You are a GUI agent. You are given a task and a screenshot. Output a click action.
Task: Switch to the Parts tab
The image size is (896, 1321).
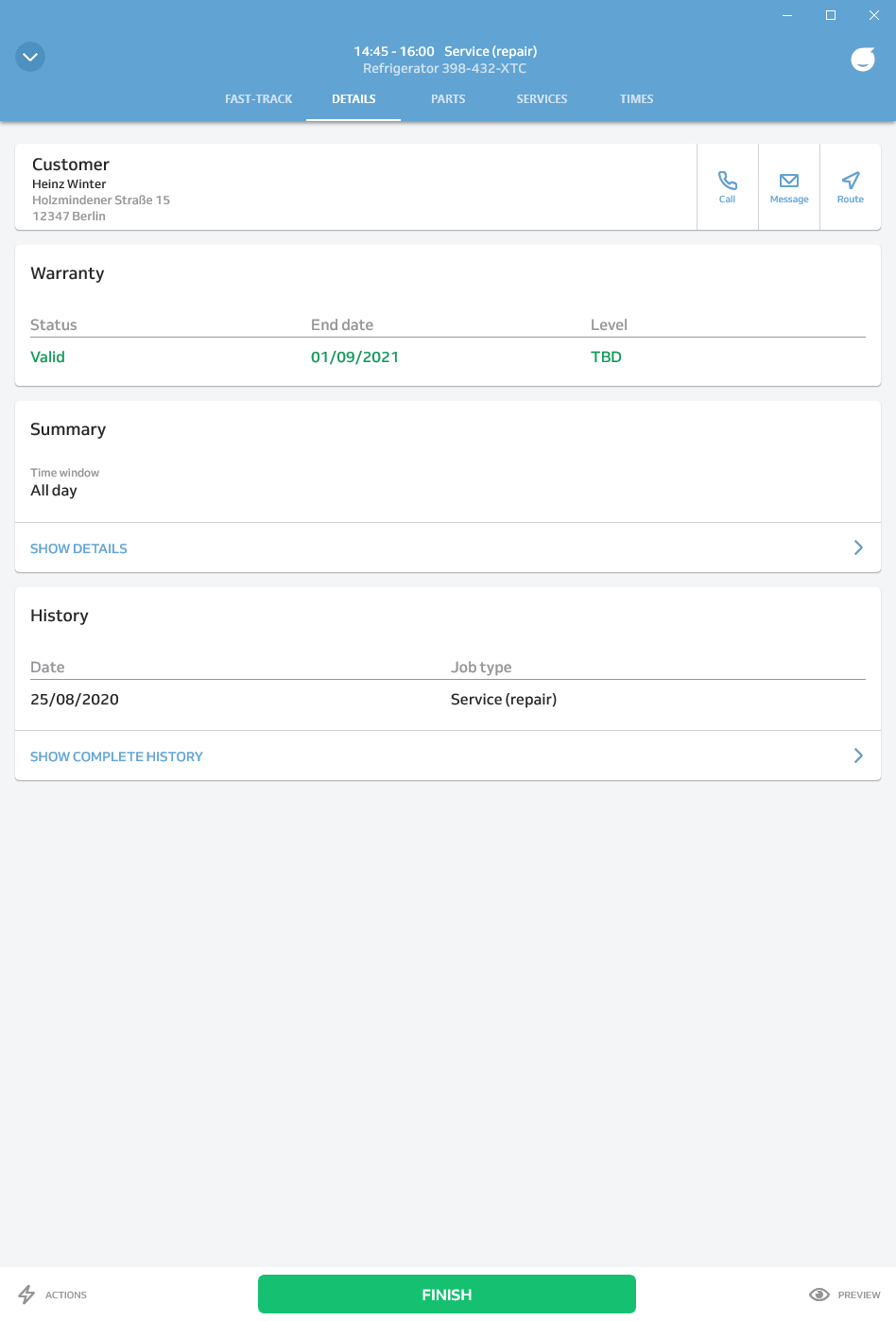tap(448, 99)
